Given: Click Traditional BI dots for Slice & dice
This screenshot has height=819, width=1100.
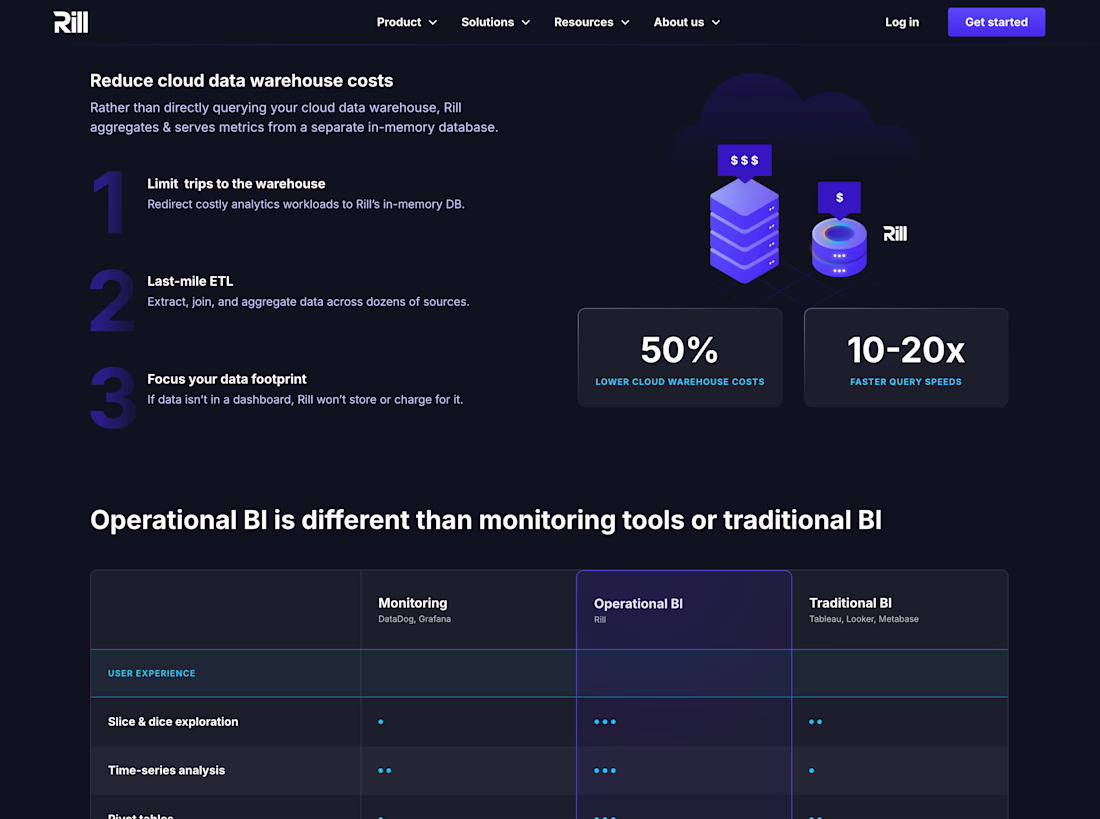Looking at the screenshot, I should tap(815, 721).
